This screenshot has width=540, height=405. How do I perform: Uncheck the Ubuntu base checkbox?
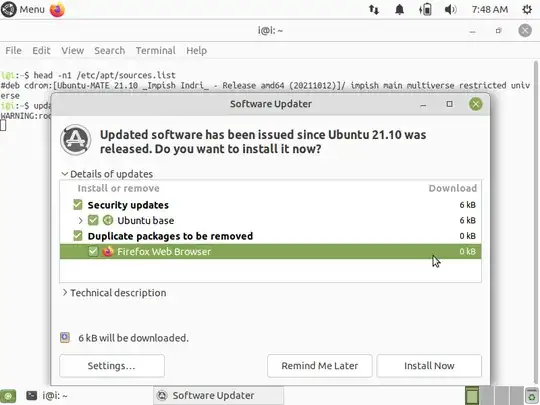click(93, 220)
